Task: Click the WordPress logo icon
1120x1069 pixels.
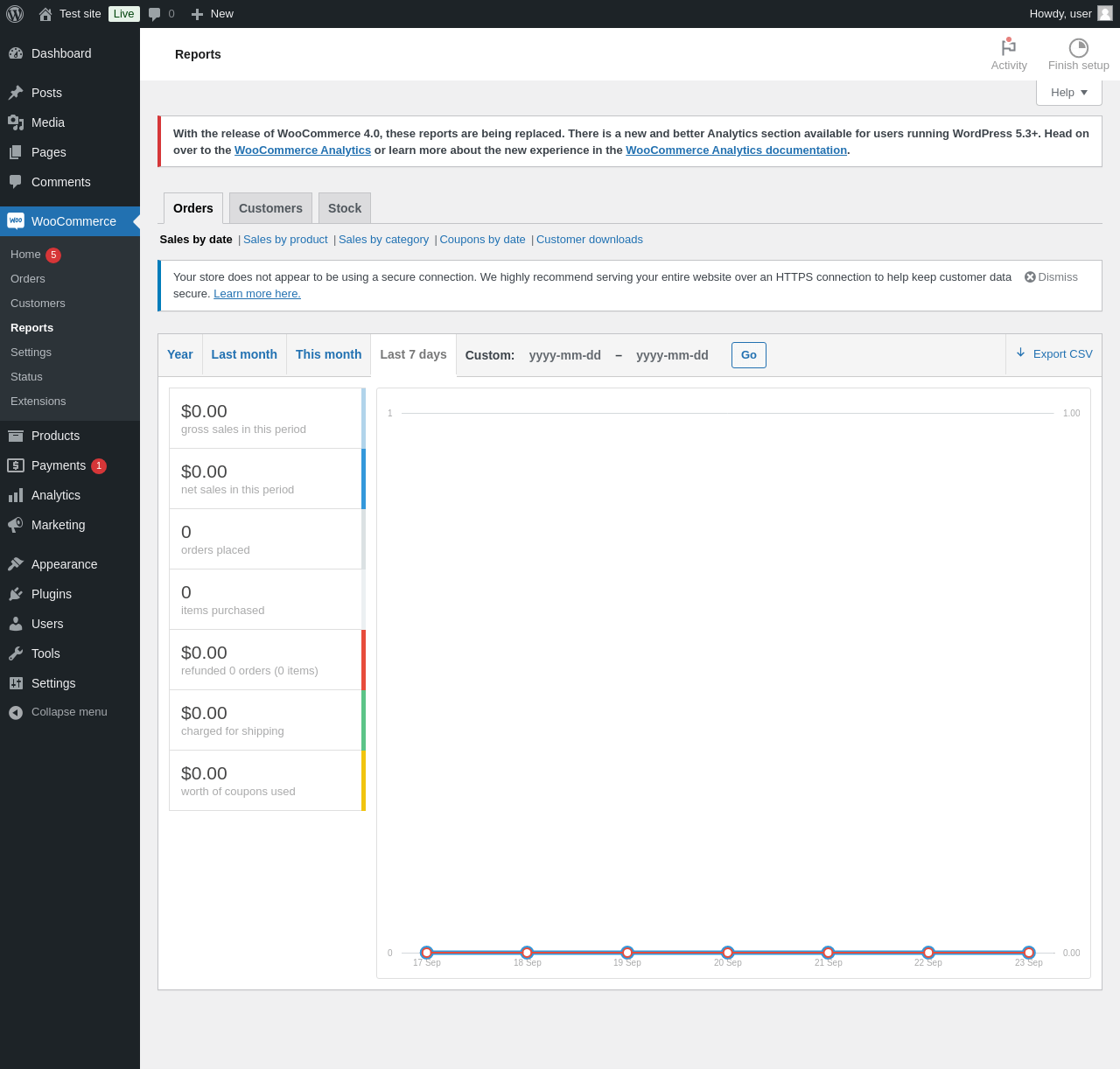Action: (x=15, y=14)
